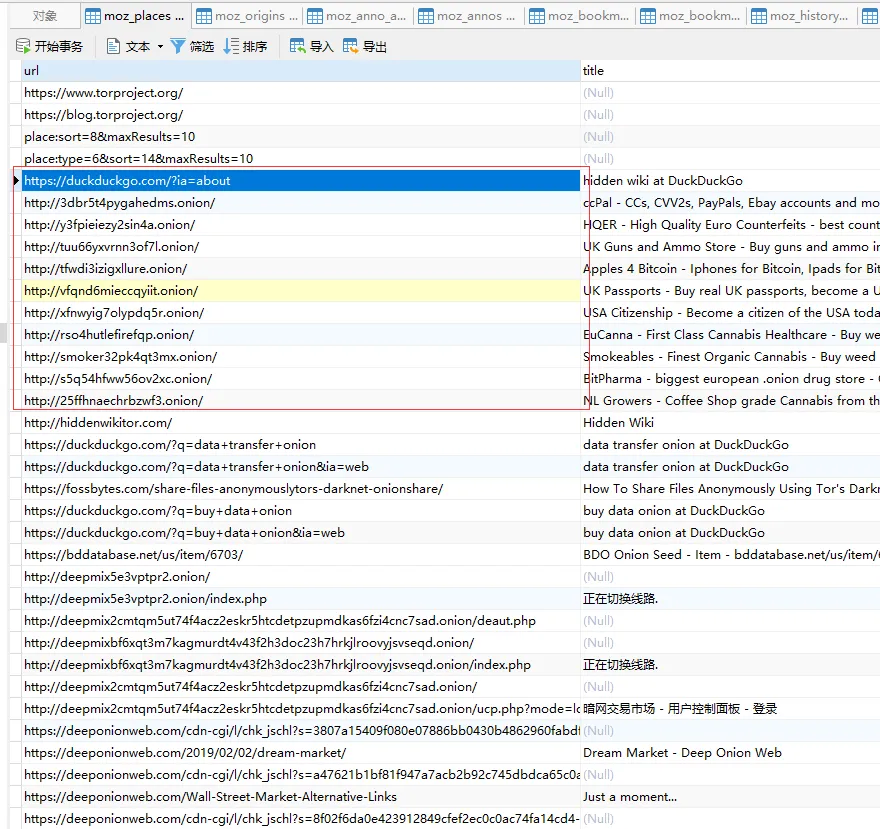Click the Import (导入) icon

coord(297,46)
